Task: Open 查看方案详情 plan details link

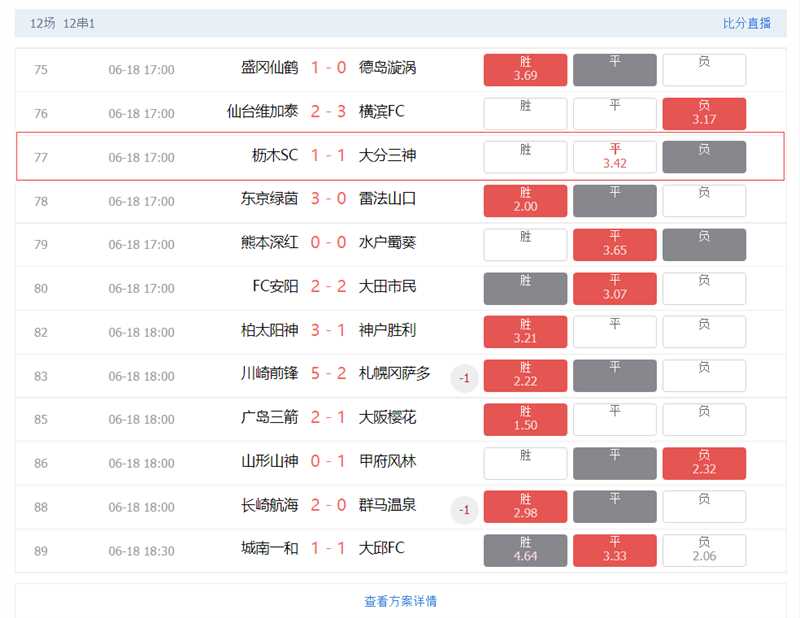Action: click(400, 601)
